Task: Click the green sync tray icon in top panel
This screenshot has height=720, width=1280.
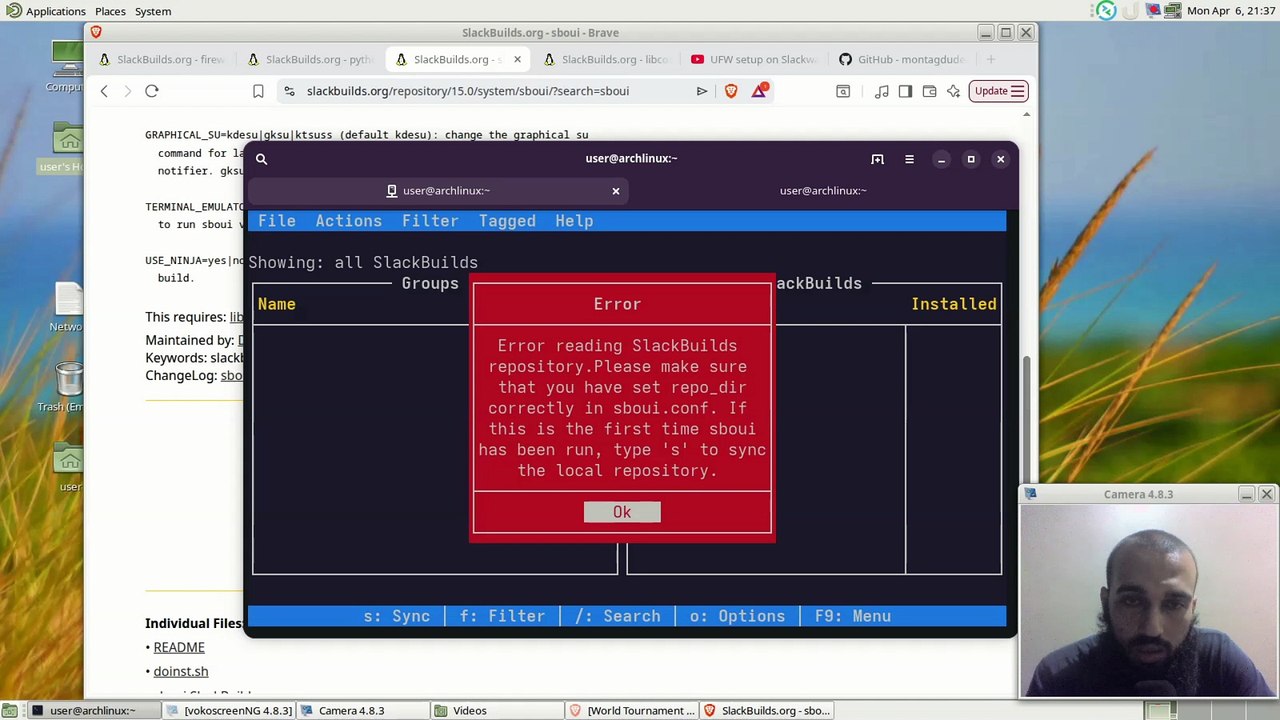Action: (1106, 11)
